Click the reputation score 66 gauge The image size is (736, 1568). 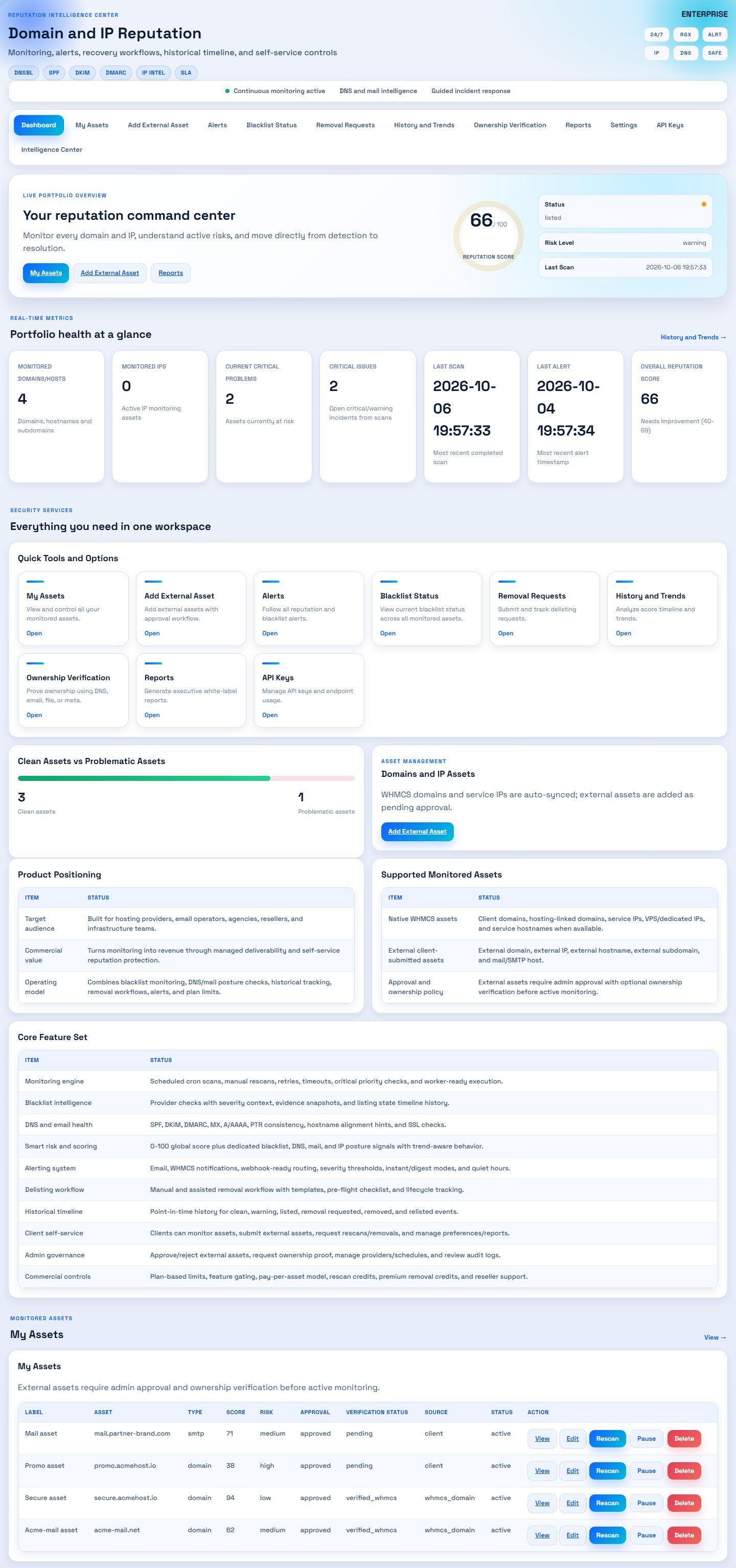(488, 236)
